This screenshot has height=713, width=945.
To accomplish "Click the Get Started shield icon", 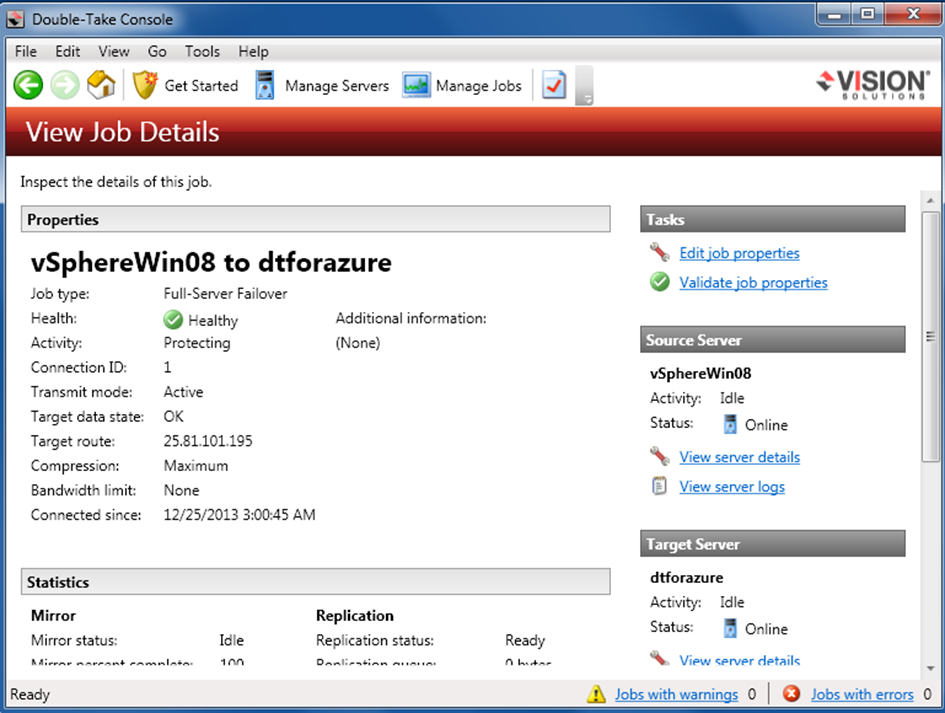I will (145, 85).
